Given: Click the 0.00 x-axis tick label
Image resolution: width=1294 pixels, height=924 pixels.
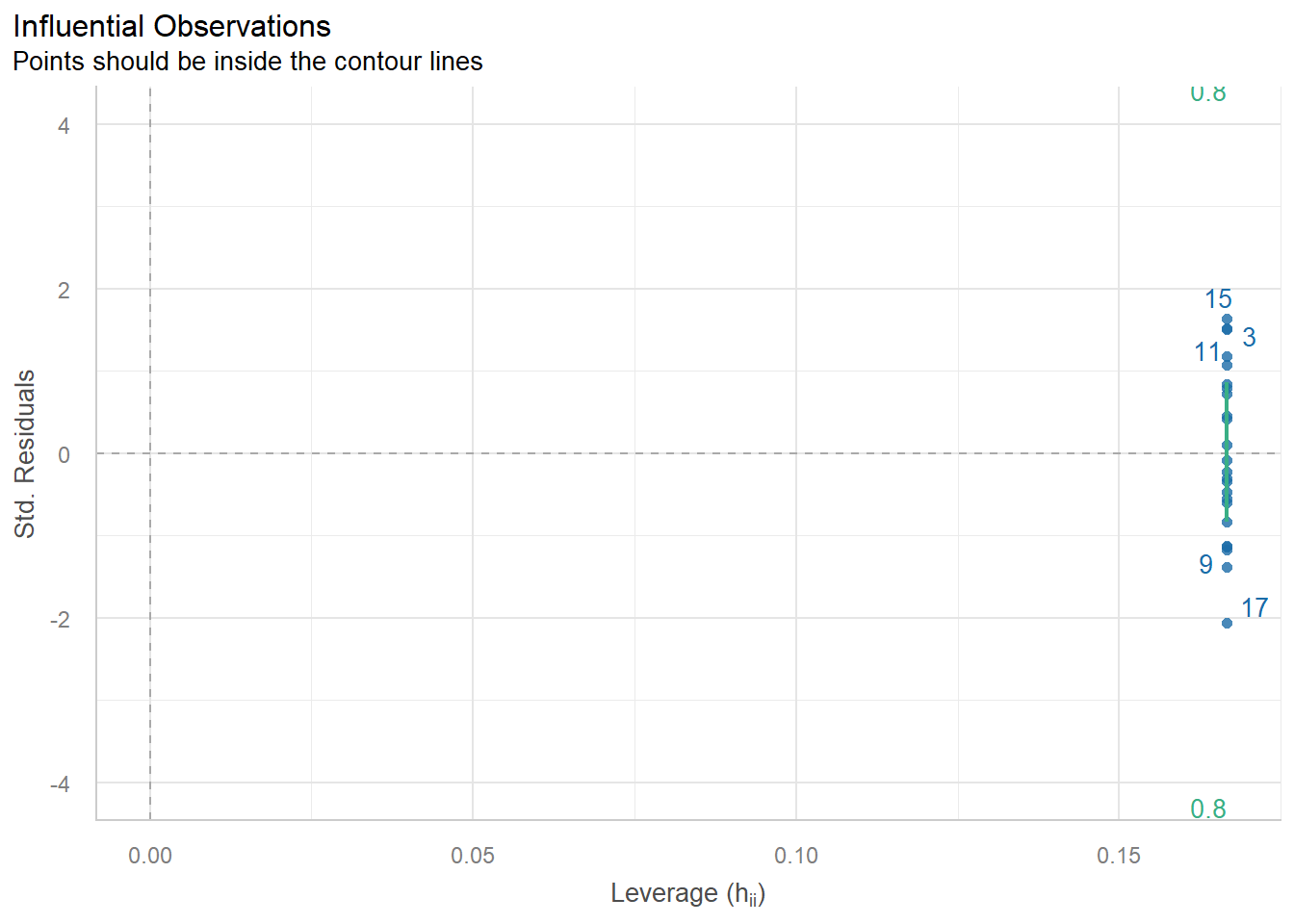Looking at the screenshot, I should [150, 856].
